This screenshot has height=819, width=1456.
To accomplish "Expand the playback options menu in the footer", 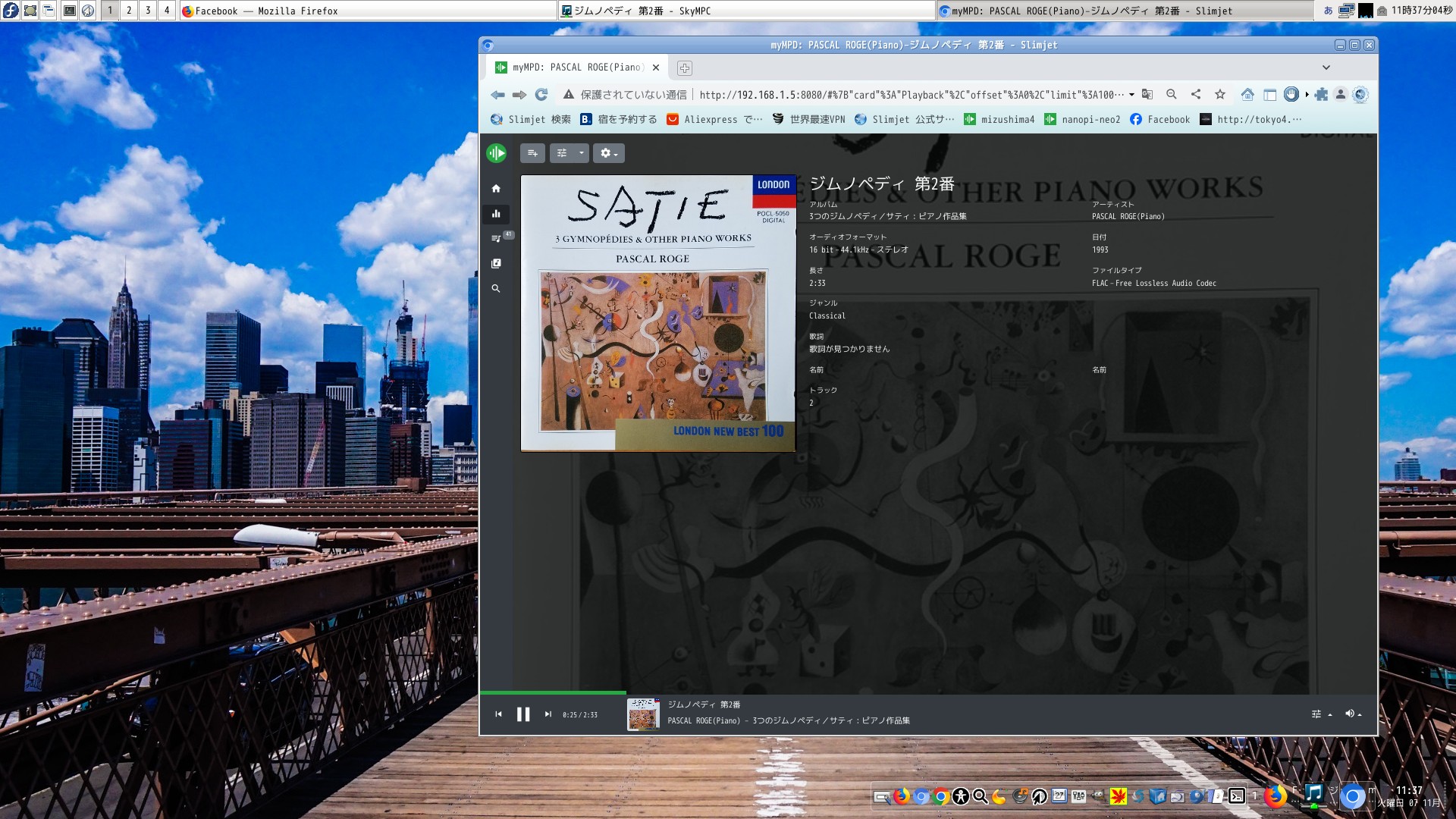I will (x=1320, y=714).
